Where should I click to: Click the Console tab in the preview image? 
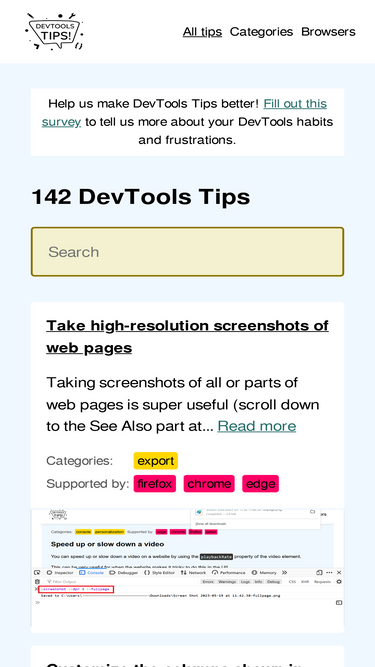92,573
